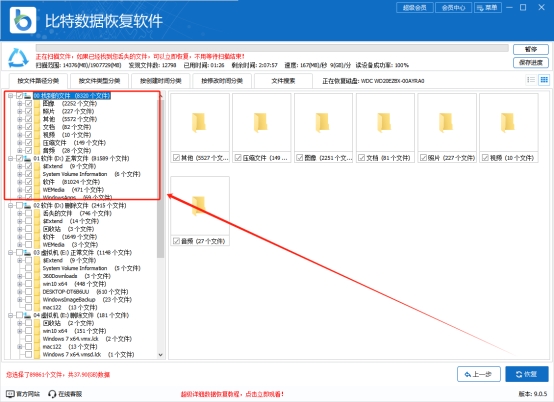Image resolution: width=554 pixels, height=402 pixels.
Task: Select the mac122 row under 03 虚拟机
Action: click(x=70, y=307)
